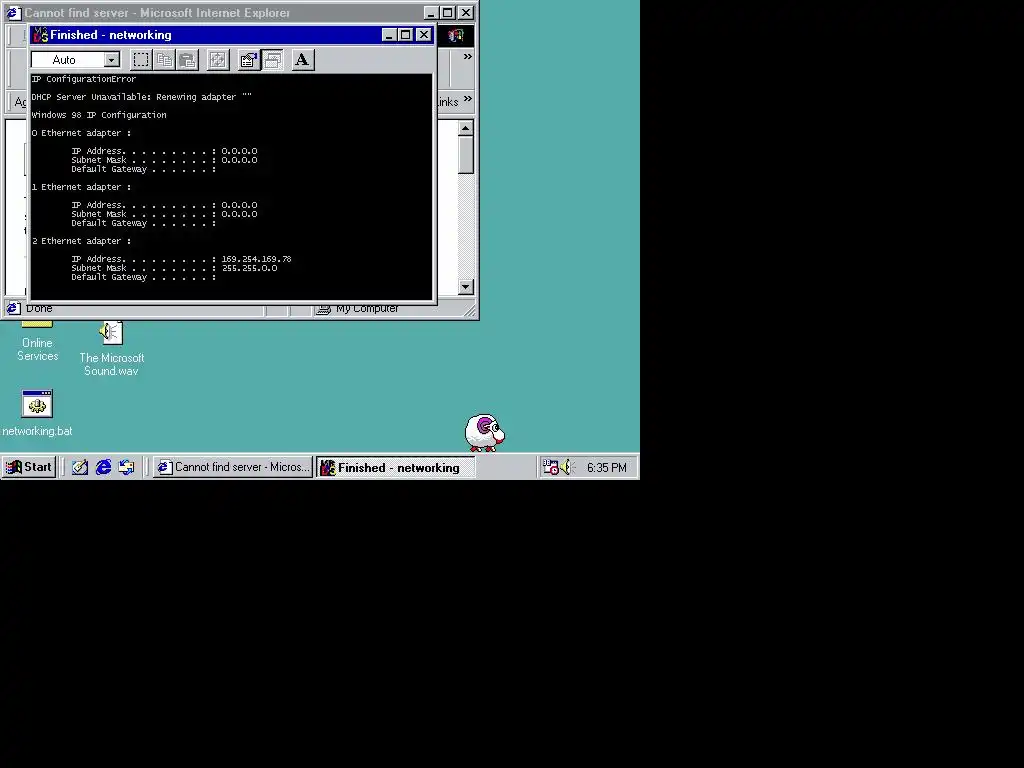
Task: Click the Internet Explorer scrollbar up arrow
Action: (x=466, y=128)
